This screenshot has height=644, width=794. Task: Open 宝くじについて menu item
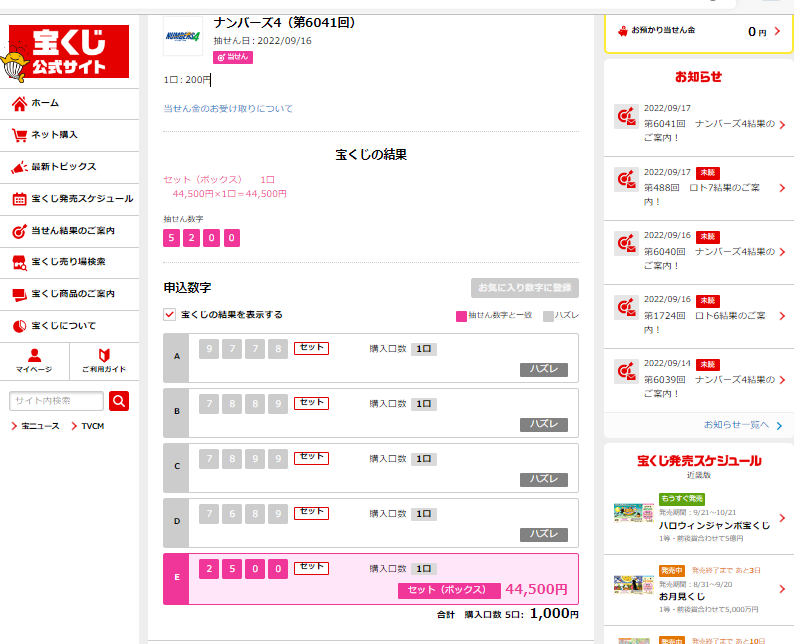[x=69, y=327]
